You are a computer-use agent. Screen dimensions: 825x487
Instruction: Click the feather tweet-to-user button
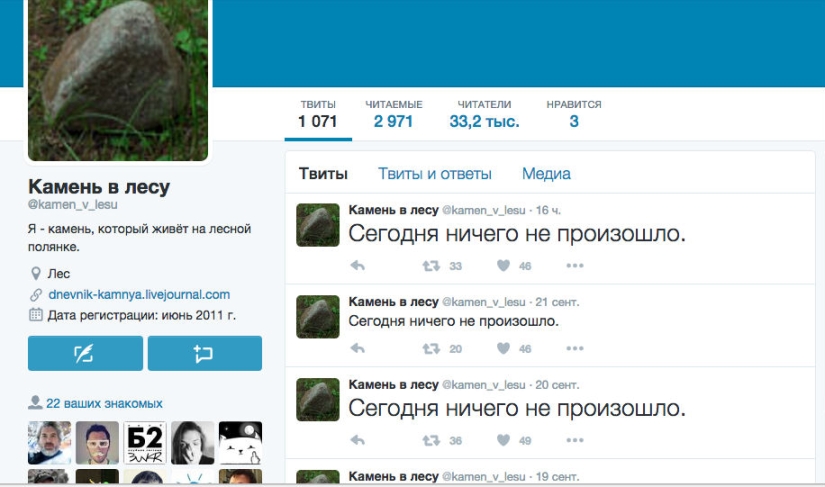(85, 353)
